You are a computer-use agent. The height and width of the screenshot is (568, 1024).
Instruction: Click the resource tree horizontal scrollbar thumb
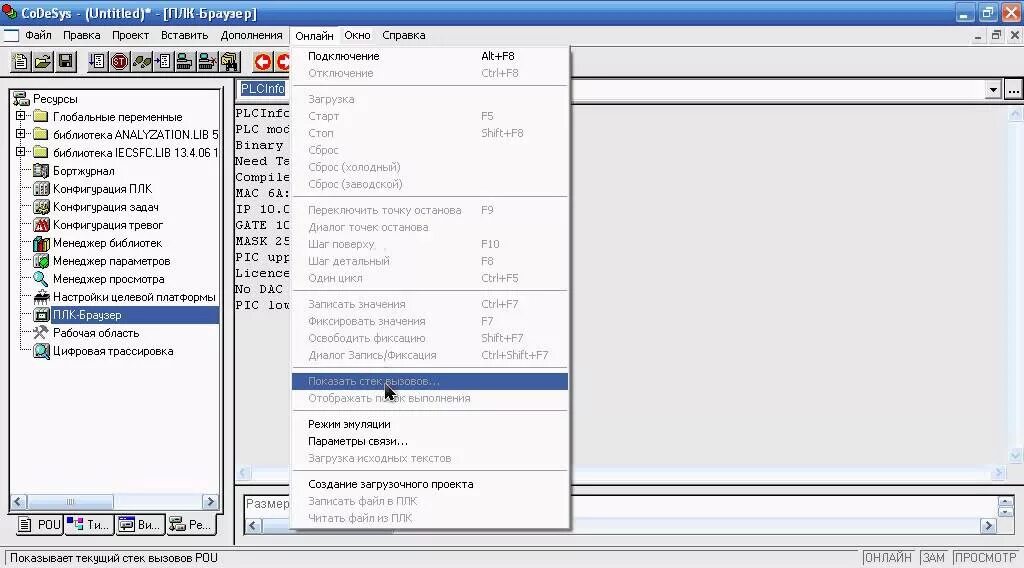click(70, 502)
